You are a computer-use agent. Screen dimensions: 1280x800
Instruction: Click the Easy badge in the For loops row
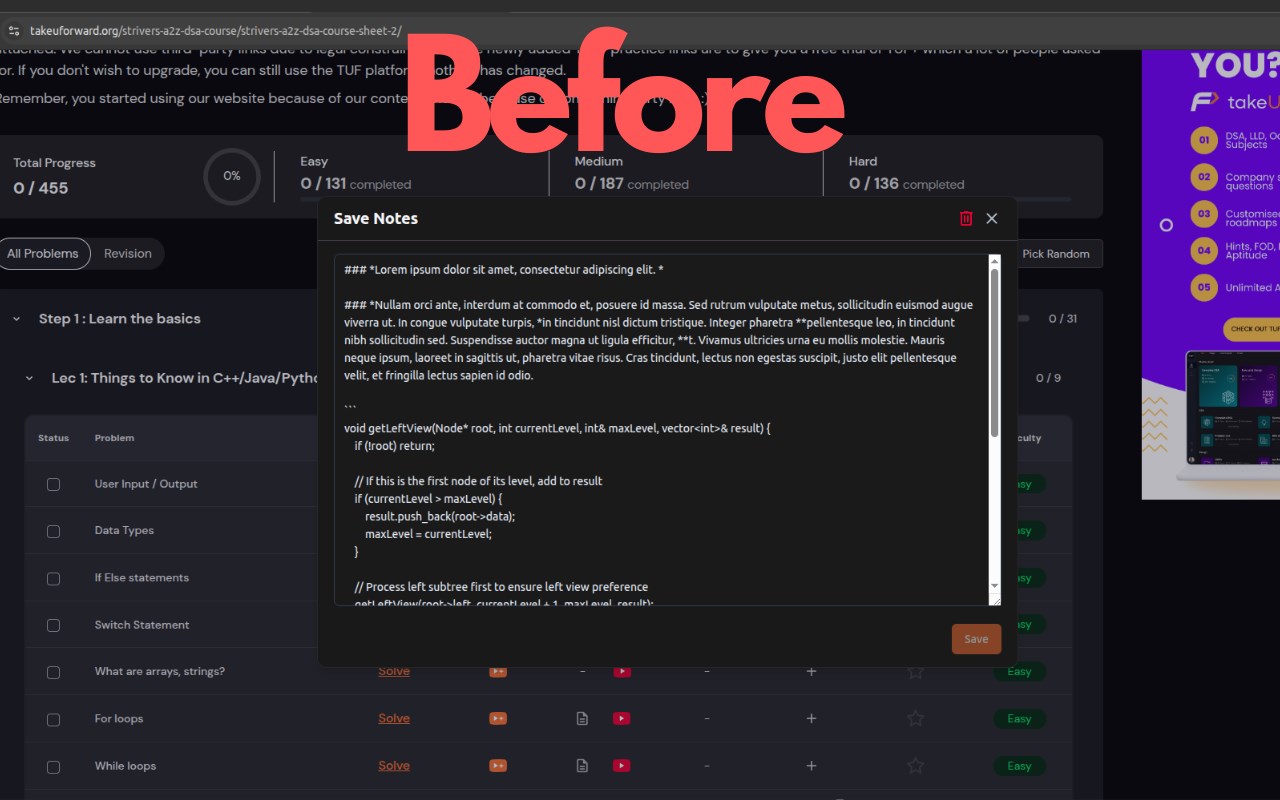coord(1019,718)
